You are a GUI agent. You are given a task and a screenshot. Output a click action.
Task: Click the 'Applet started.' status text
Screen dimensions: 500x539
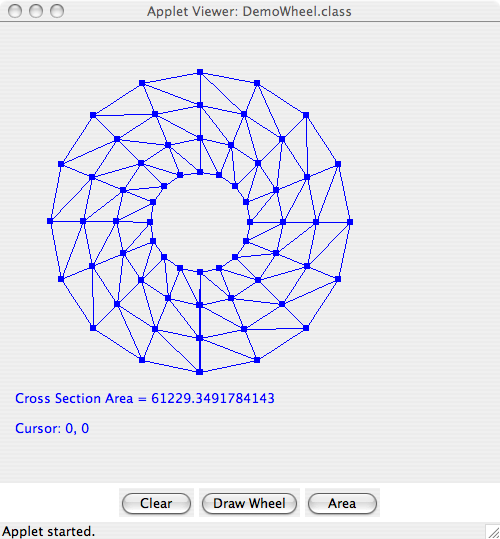[48, 531]
